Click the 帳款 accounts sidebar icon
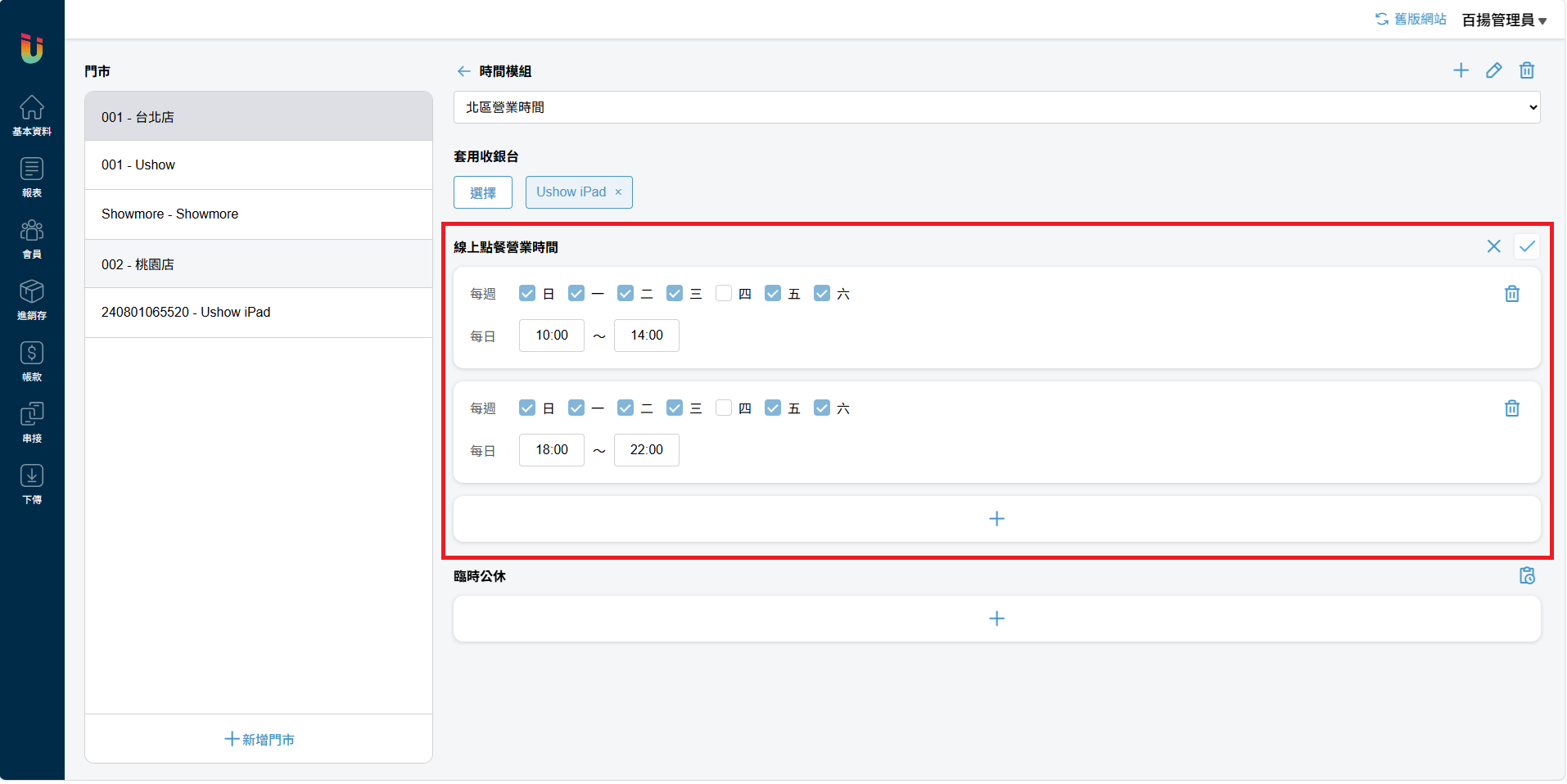Viewport: 1567px width, 784px height. (x=32, y=361)
